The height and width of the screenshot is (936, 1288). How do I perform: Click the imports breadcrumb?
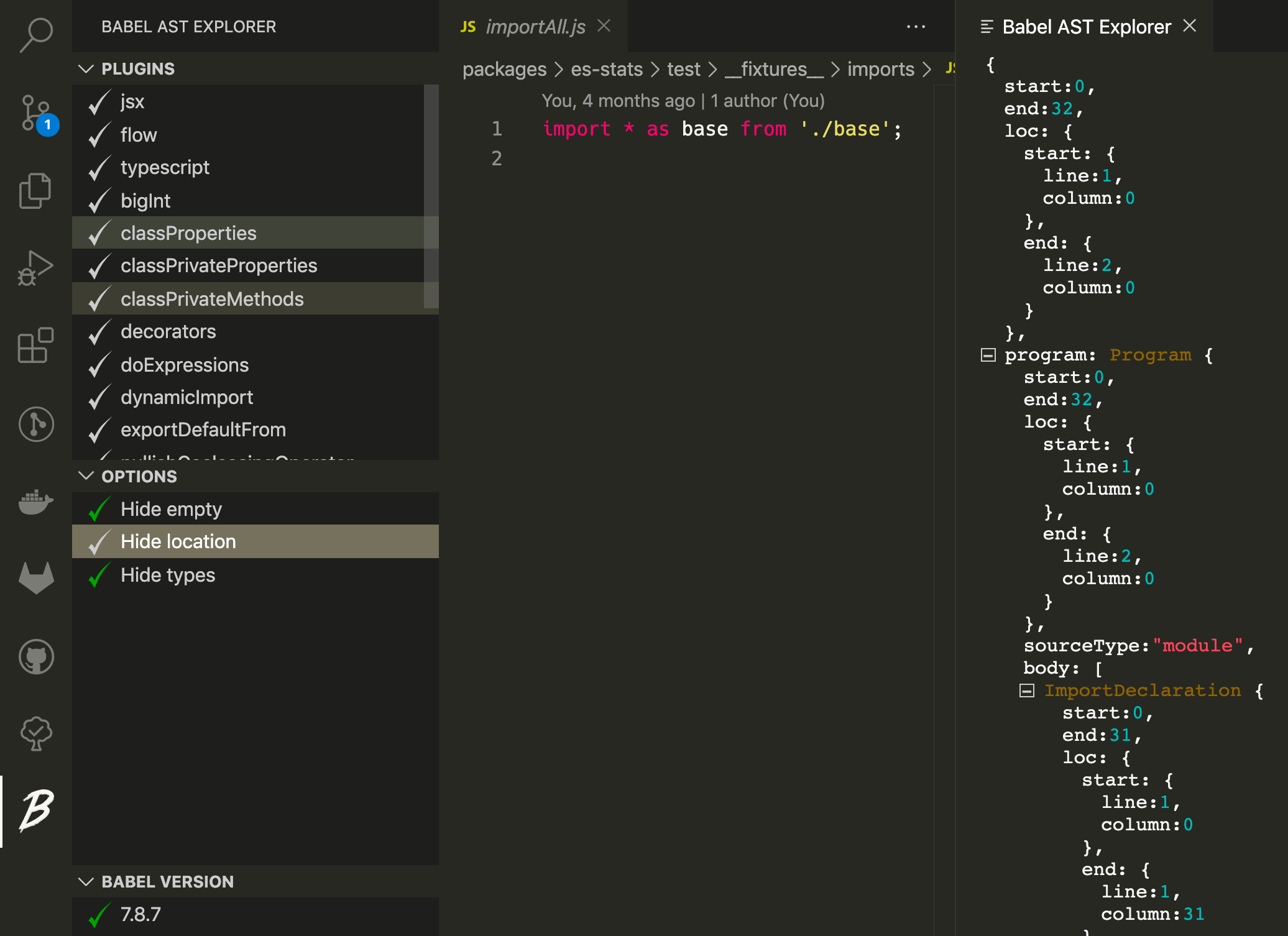point(881,69)
